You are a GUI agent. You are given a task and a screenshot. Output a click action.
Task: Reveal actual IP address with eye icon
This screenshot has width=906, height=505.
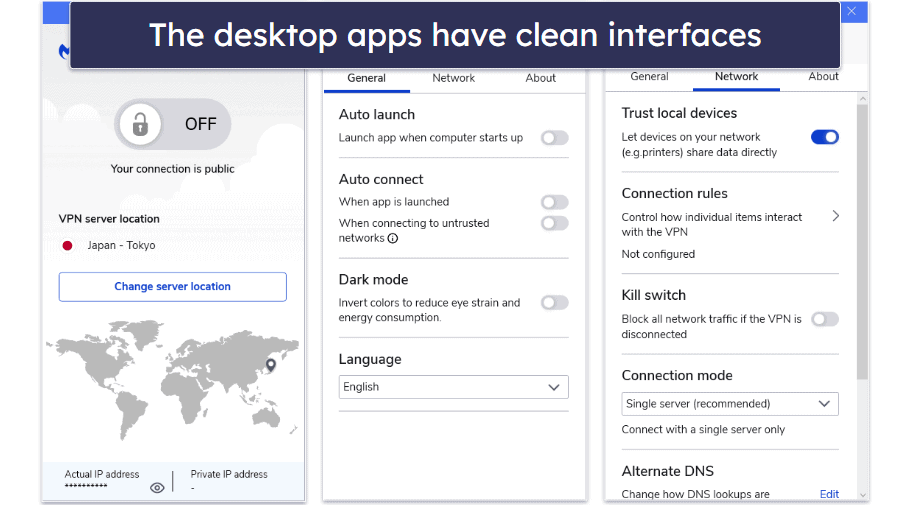pos(157,488)
